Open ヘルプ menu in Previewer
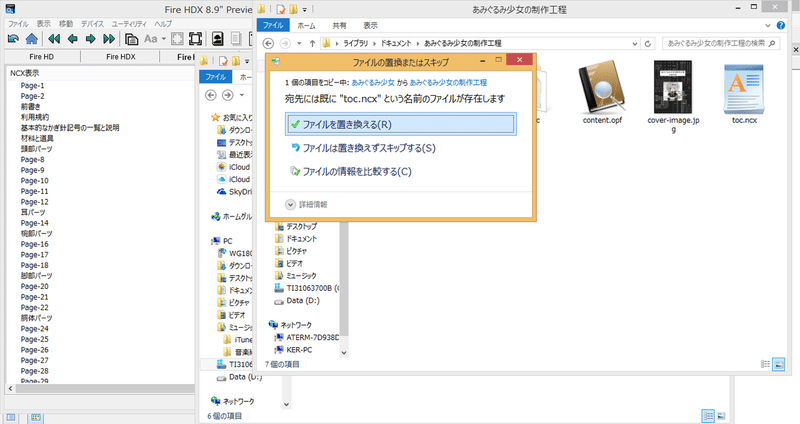The width and height of the screenshot is (800, 424). pyautogui.click(x=163, y=24)
